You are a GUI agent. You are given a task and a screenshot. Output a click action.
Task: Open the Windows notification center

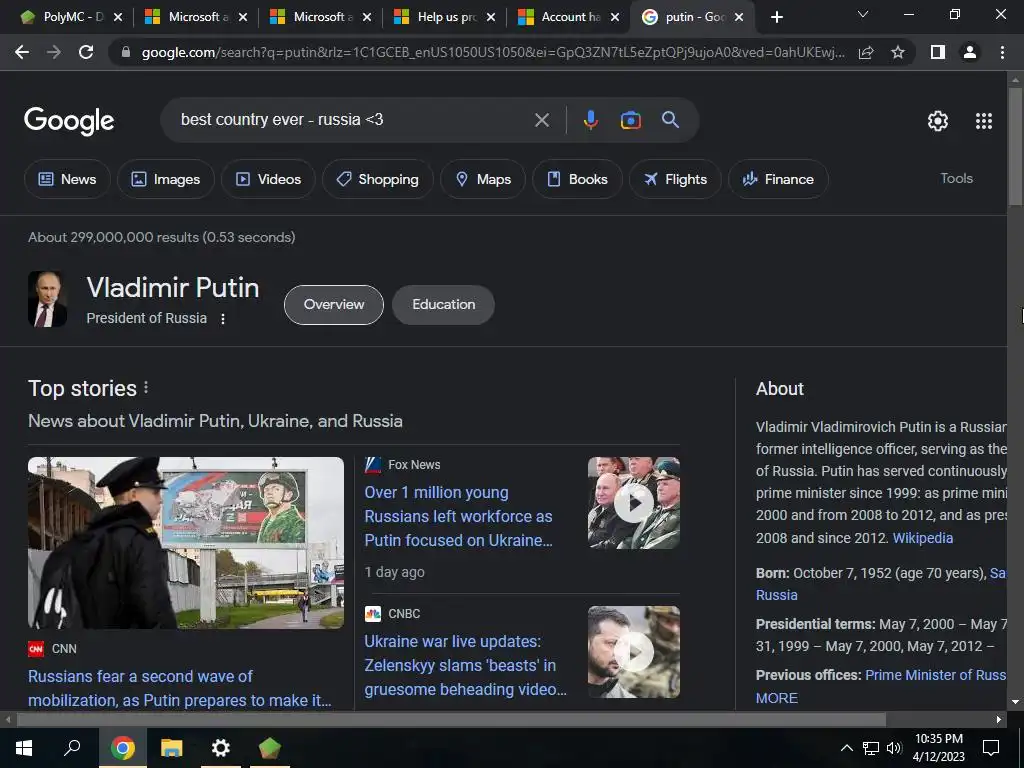[991, 748]
